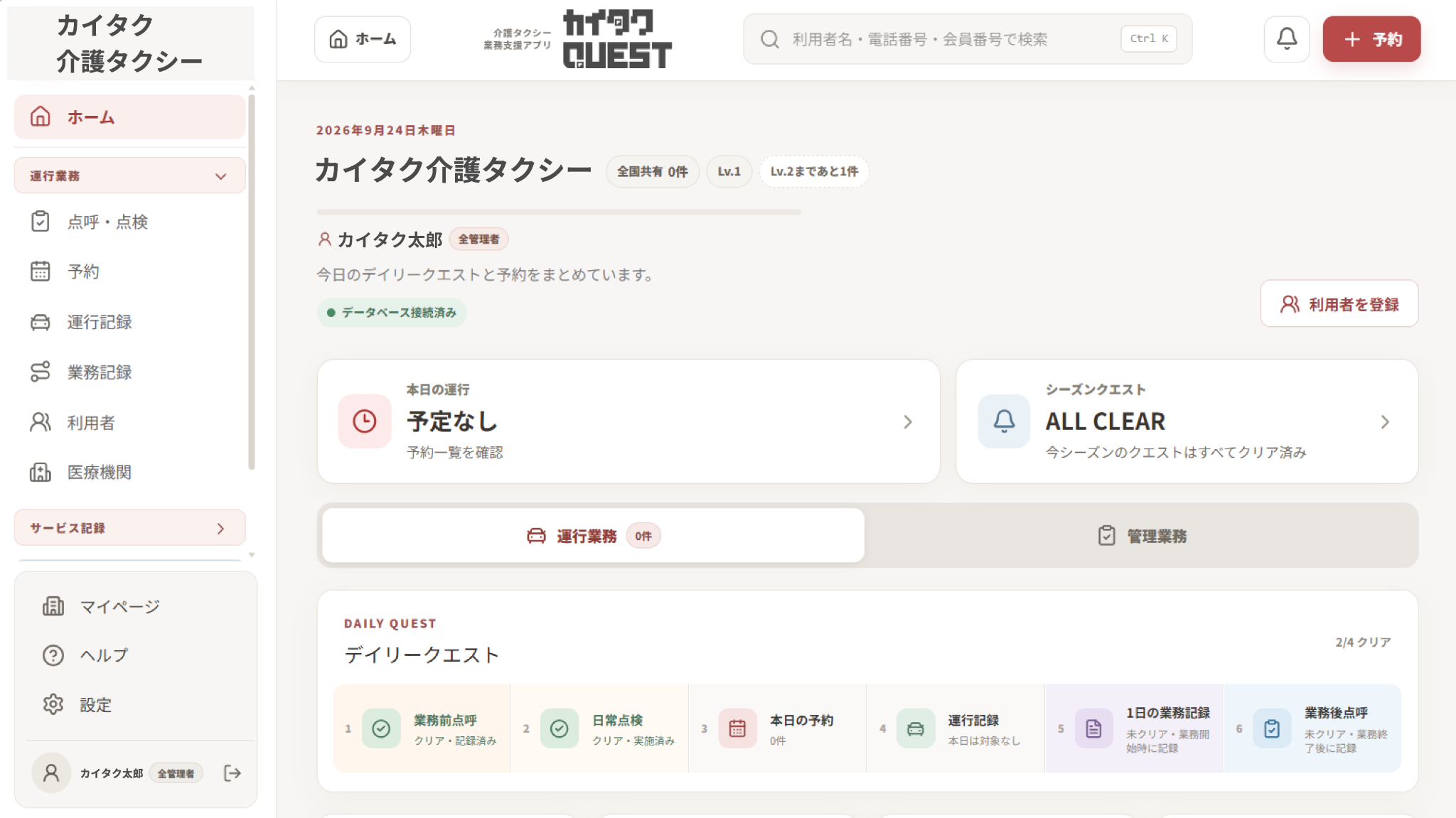Viewport: 1456px width, 818px height.
Task: Open the 日常点検 quest
Action: click(x=600, y=728)
